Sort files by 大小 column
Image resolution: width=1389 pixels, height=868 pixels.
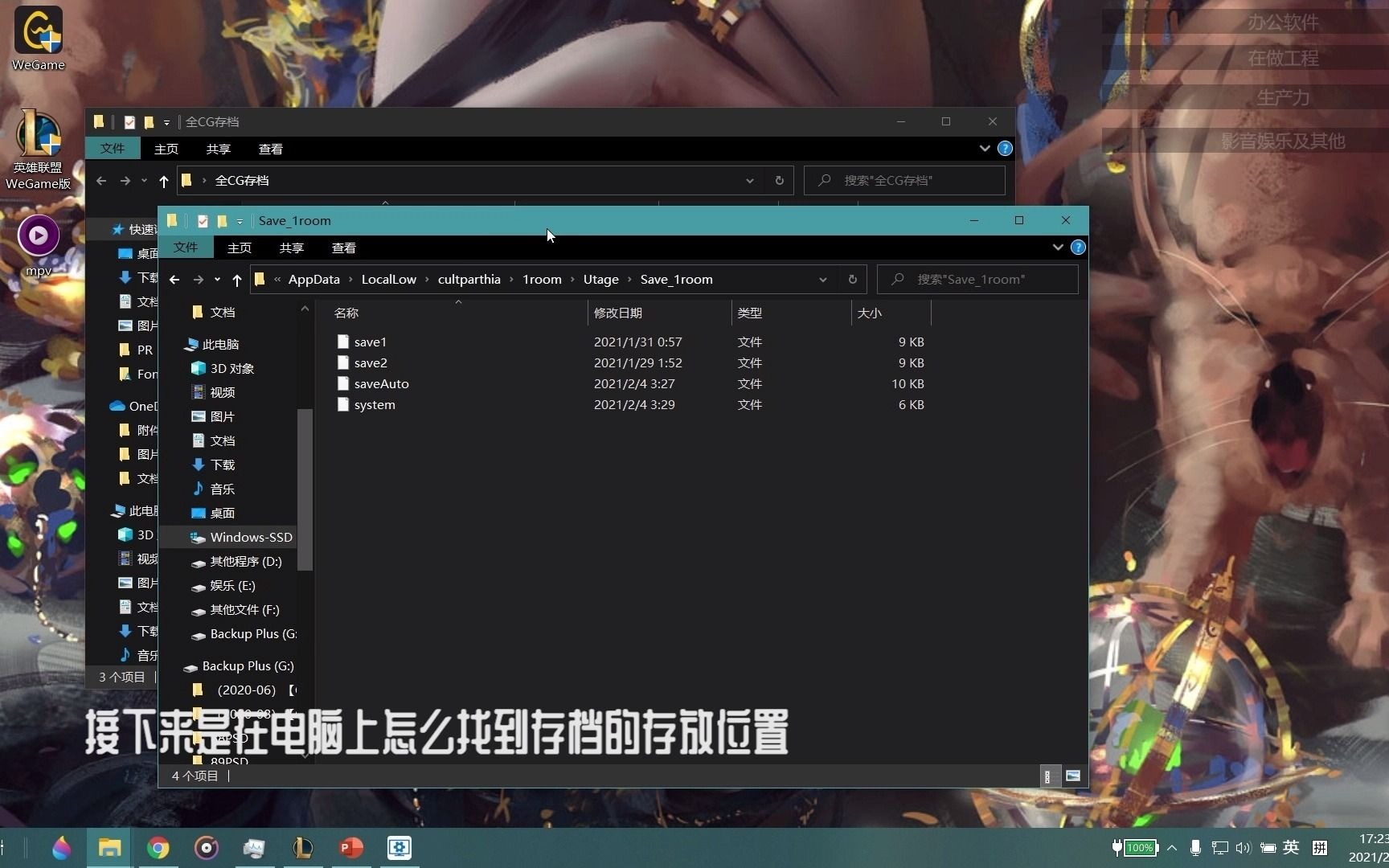point(890,313)
